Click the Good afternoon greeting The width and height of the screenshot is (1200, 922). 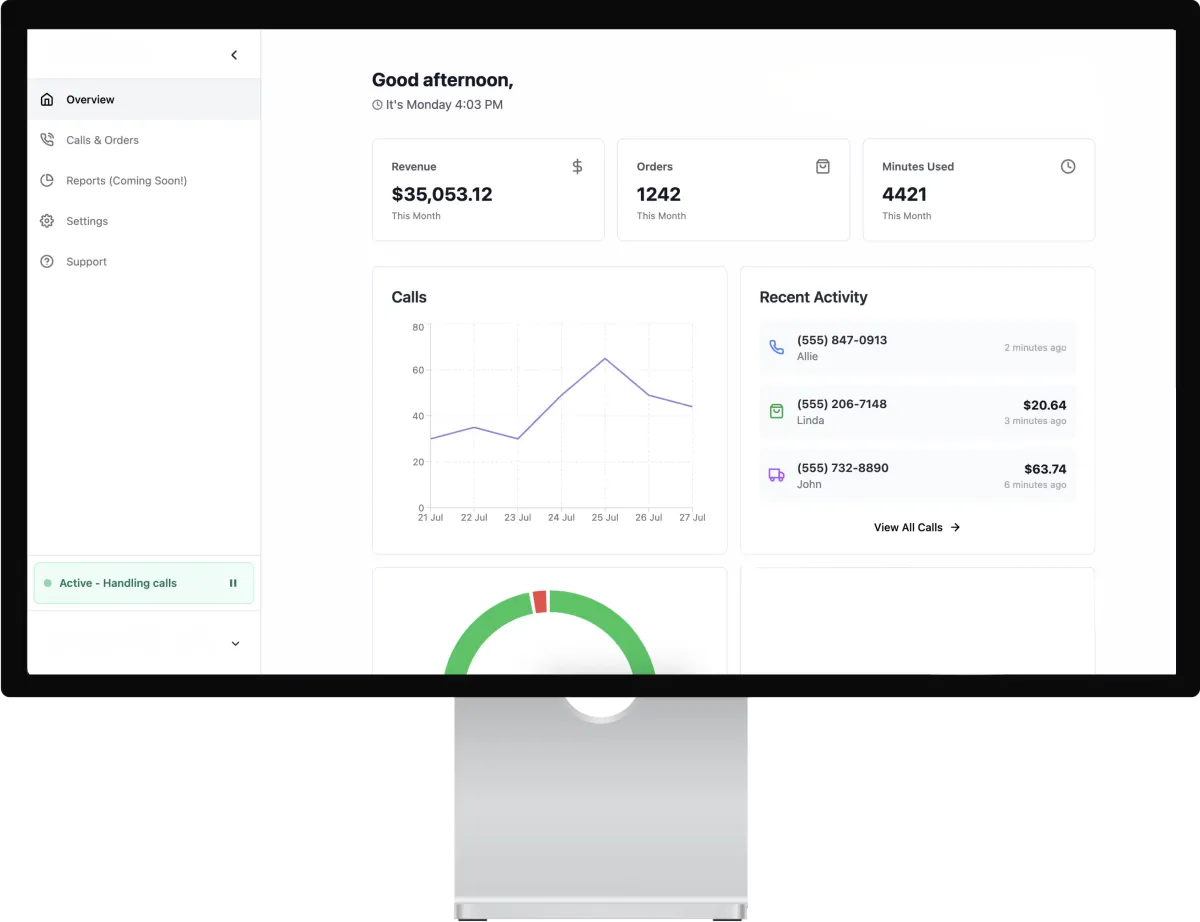[442, 80]
